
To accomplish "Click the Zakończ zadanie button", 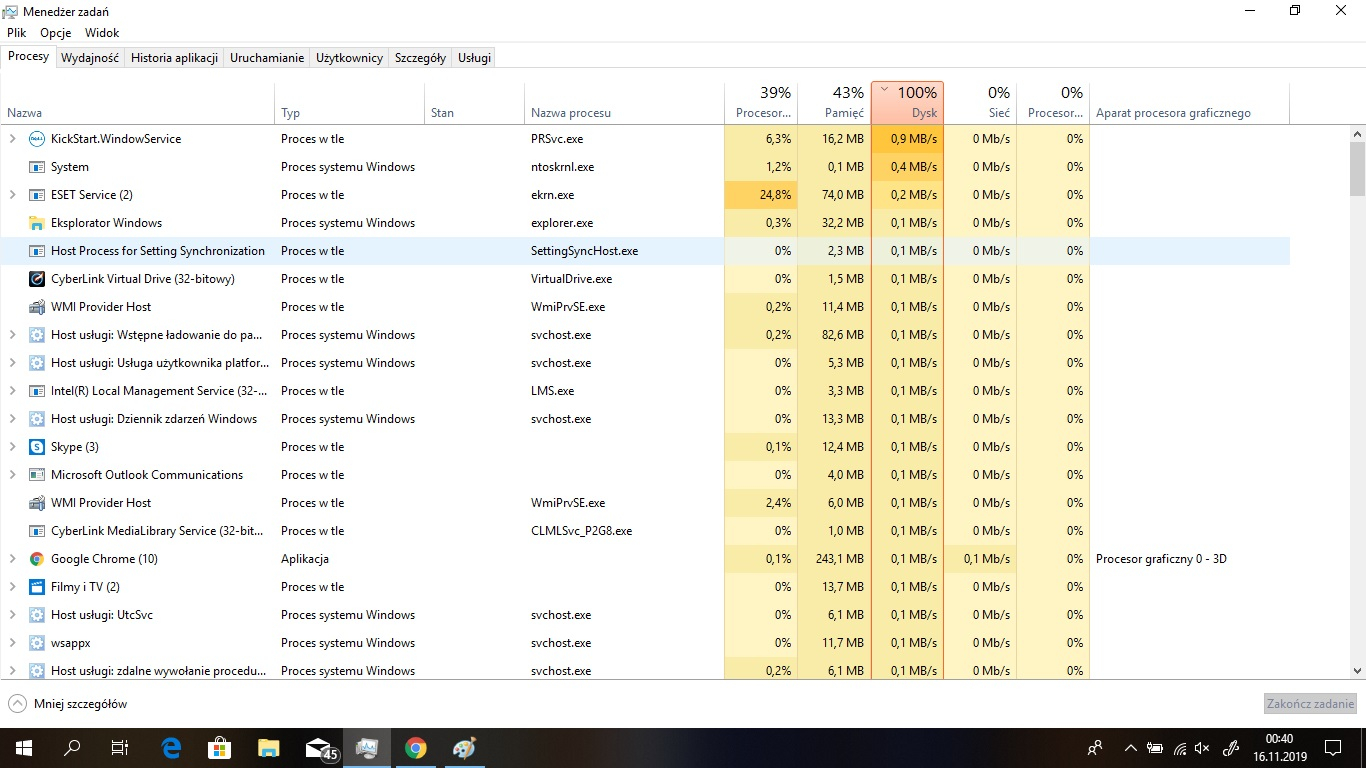I will click(1310, 704).
